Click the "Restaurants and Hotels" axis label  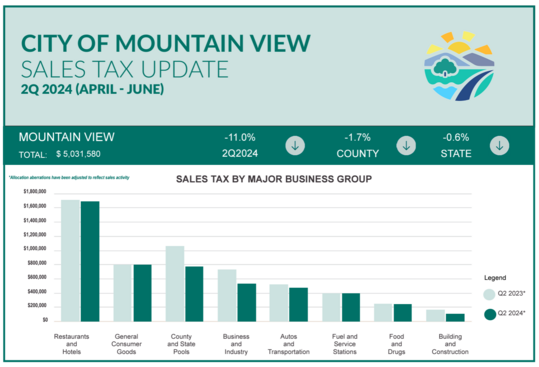pos(72,344)
